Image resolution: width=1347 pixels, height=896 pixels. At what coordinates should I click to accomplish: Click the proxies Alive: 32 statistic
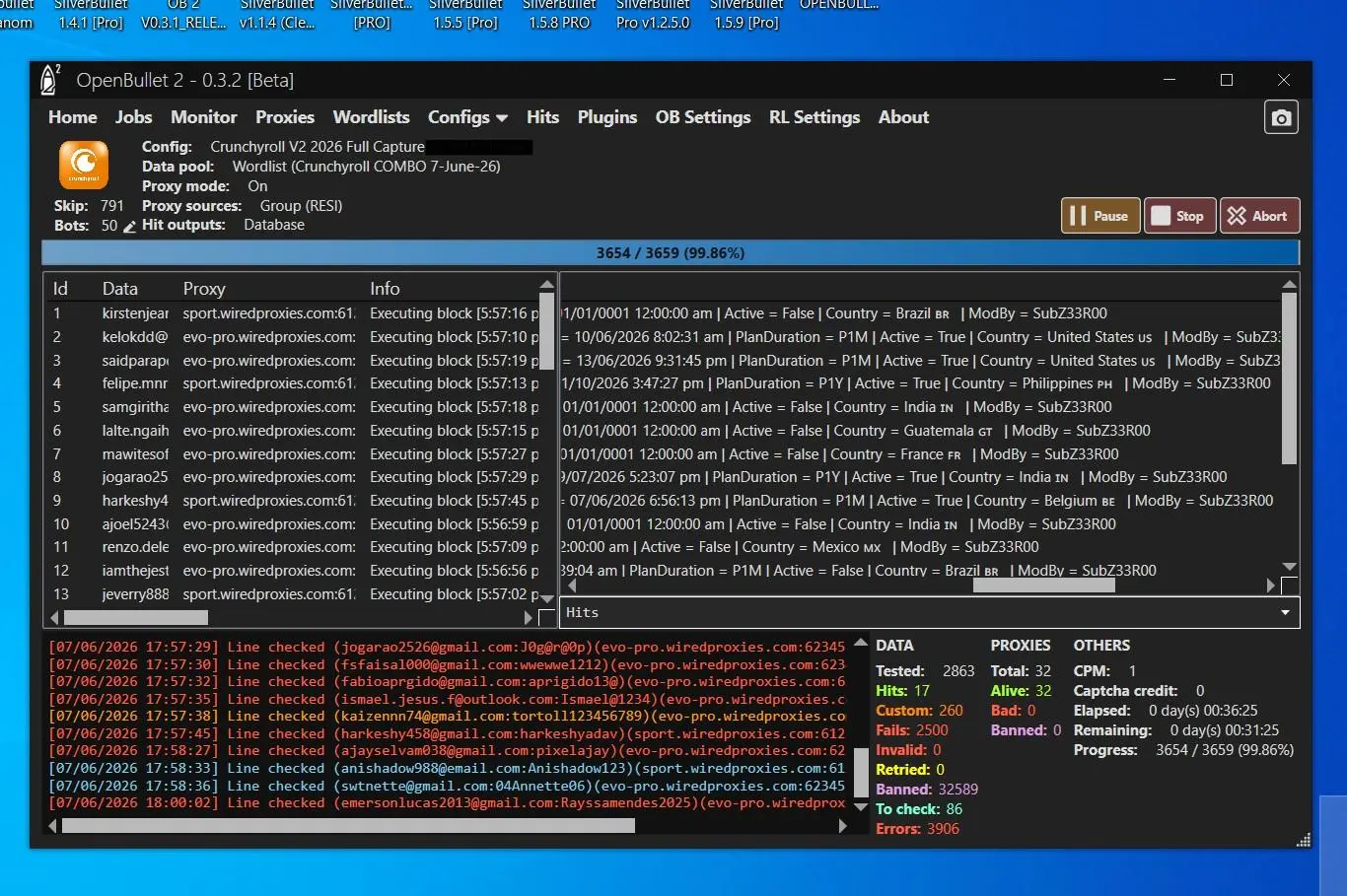(1022, 691)
